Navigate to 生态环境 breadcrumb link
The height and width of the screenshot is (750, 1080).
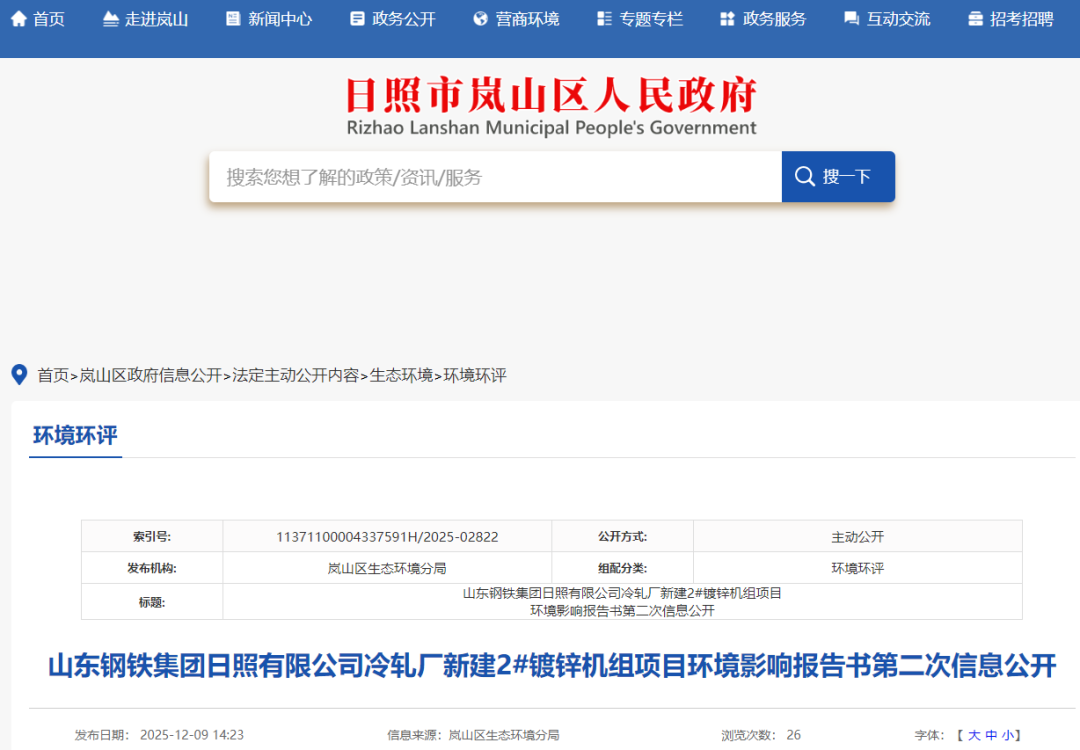coord(401,376)
